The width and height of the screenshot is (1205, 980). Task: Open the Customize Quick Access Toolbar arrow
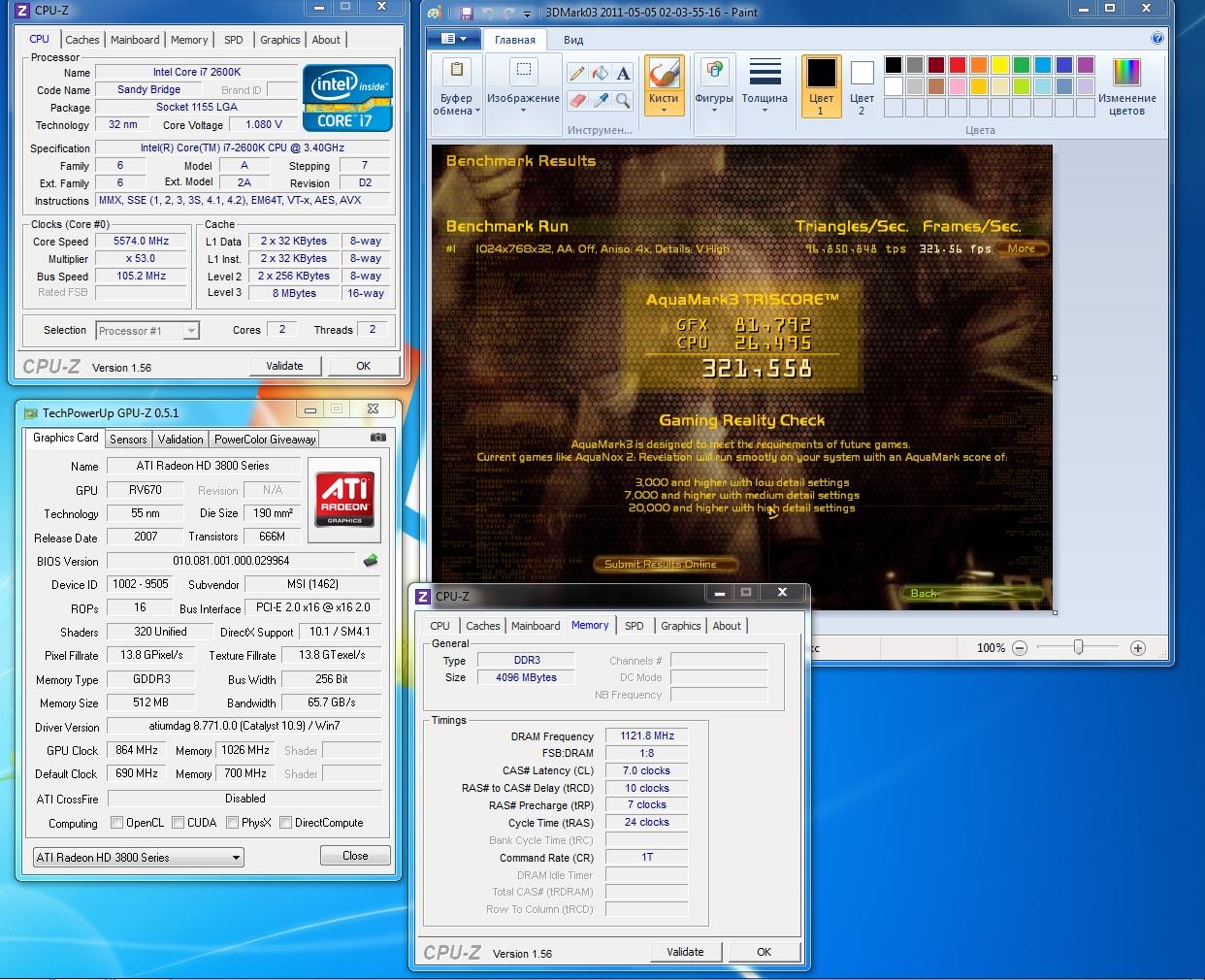(528, 14)
